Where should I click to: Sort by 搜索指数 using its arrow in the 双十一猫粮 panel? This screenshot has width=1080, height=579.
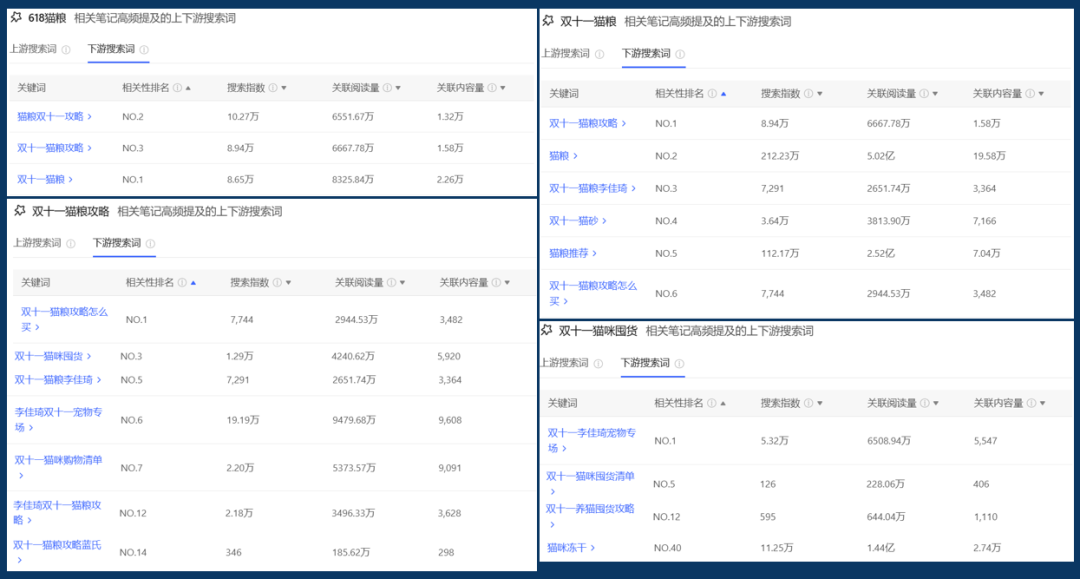coord(820,94)
